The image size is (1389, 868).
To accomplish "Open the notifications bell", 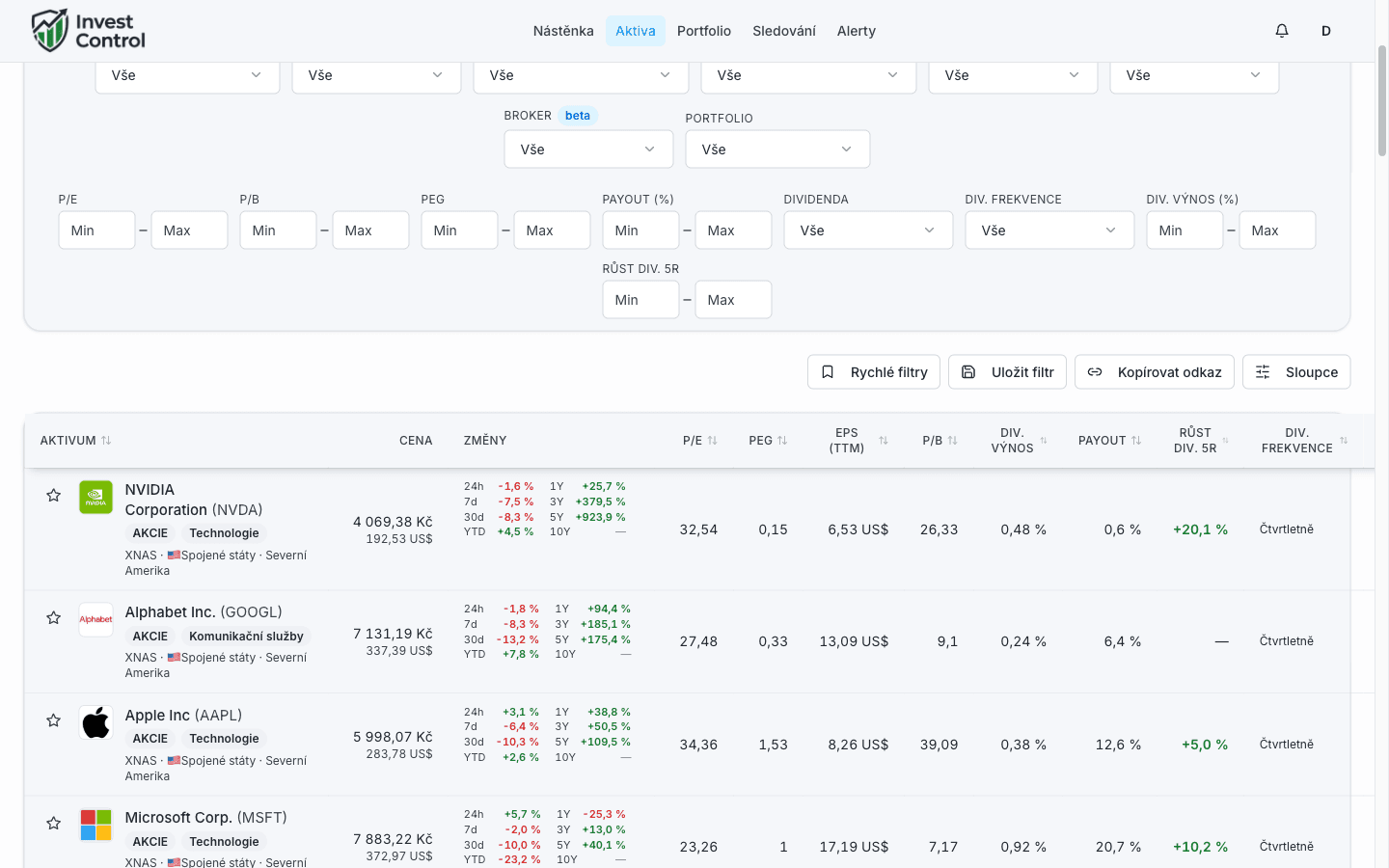I will click(1282, 31).
